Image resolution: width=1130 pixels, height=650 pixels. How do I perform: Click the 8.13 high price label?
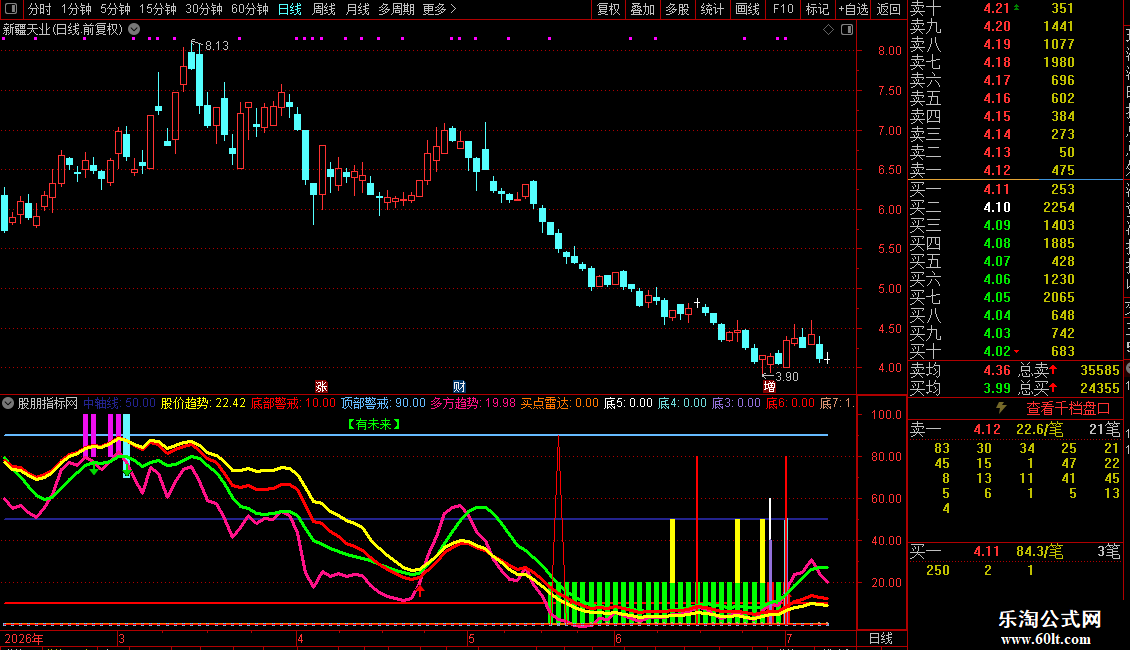point(216,46)
